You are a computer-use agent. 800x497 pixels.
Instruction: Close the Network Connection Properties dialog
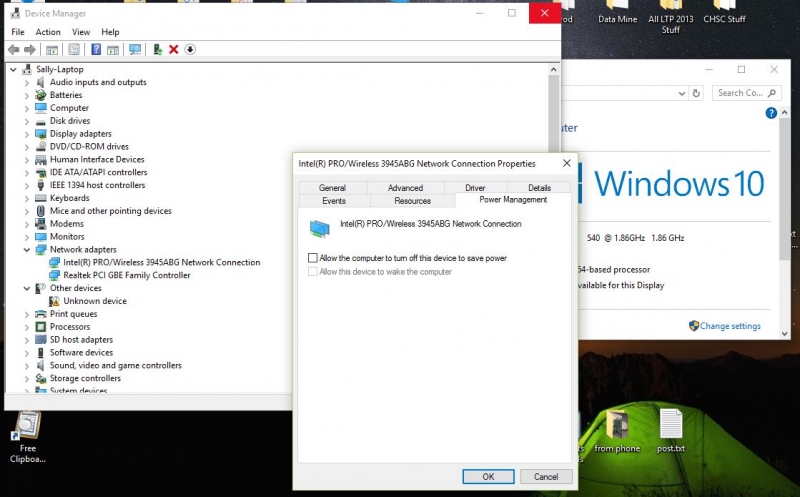(566, 163)
